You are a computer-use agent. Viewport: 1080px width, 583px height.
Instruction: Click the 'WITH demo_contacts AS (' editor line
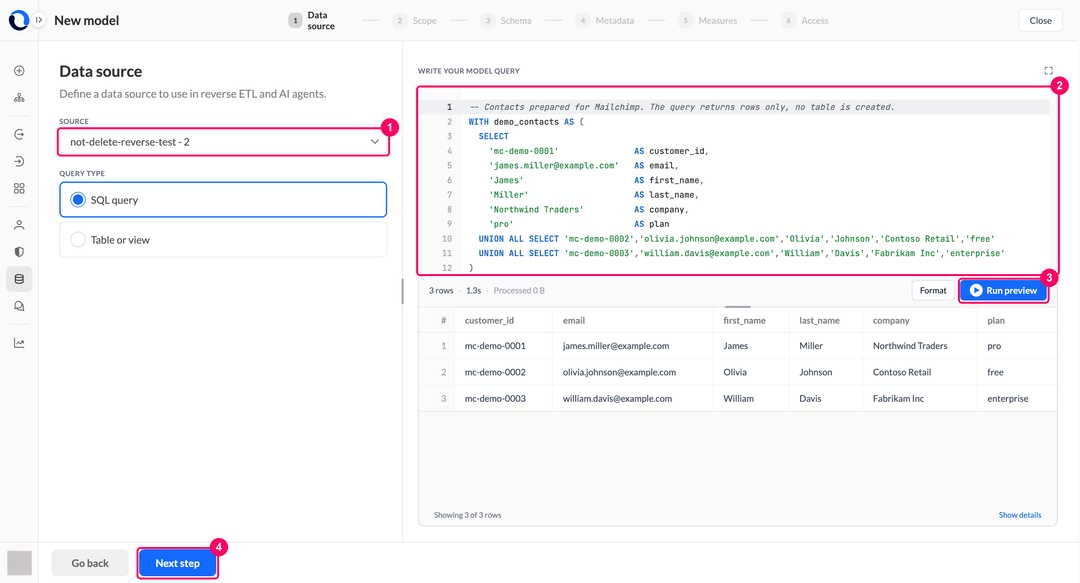[x=526, y=122]
